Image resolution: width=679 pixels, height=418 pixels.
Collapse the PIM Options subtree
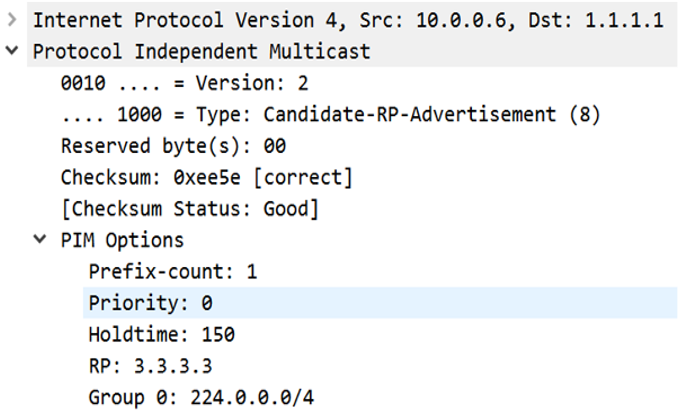click(39, 239)
